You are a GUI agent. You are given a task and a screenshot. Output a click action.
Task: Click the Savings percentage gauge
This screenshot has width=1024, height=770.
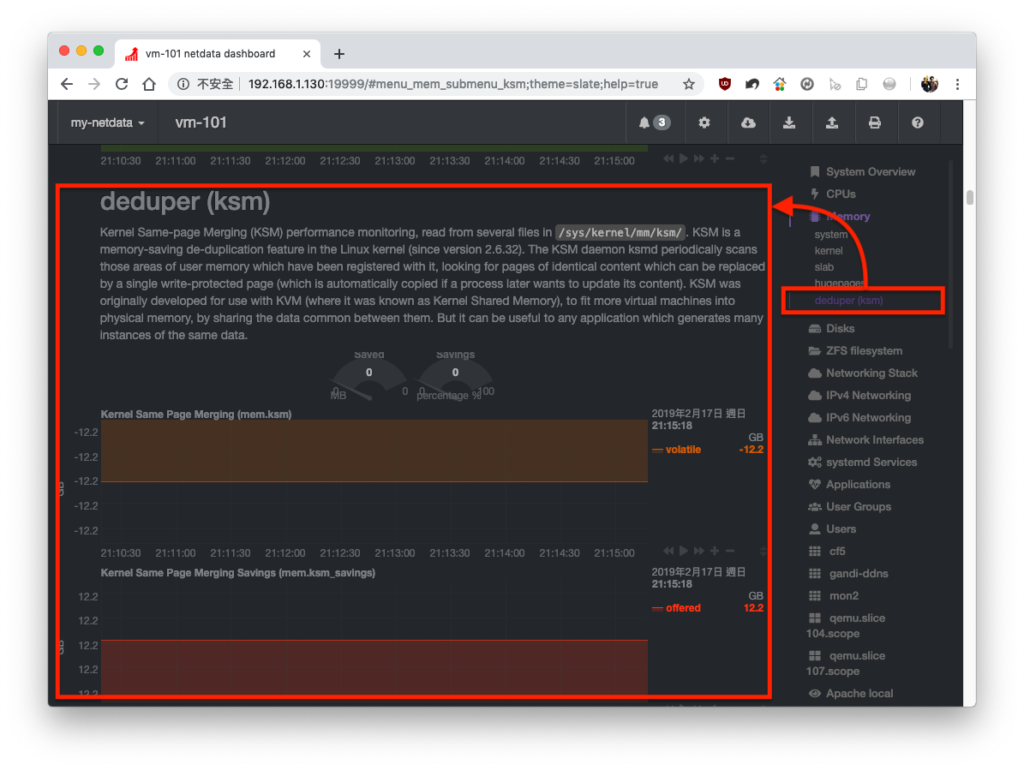click(455, 376)
